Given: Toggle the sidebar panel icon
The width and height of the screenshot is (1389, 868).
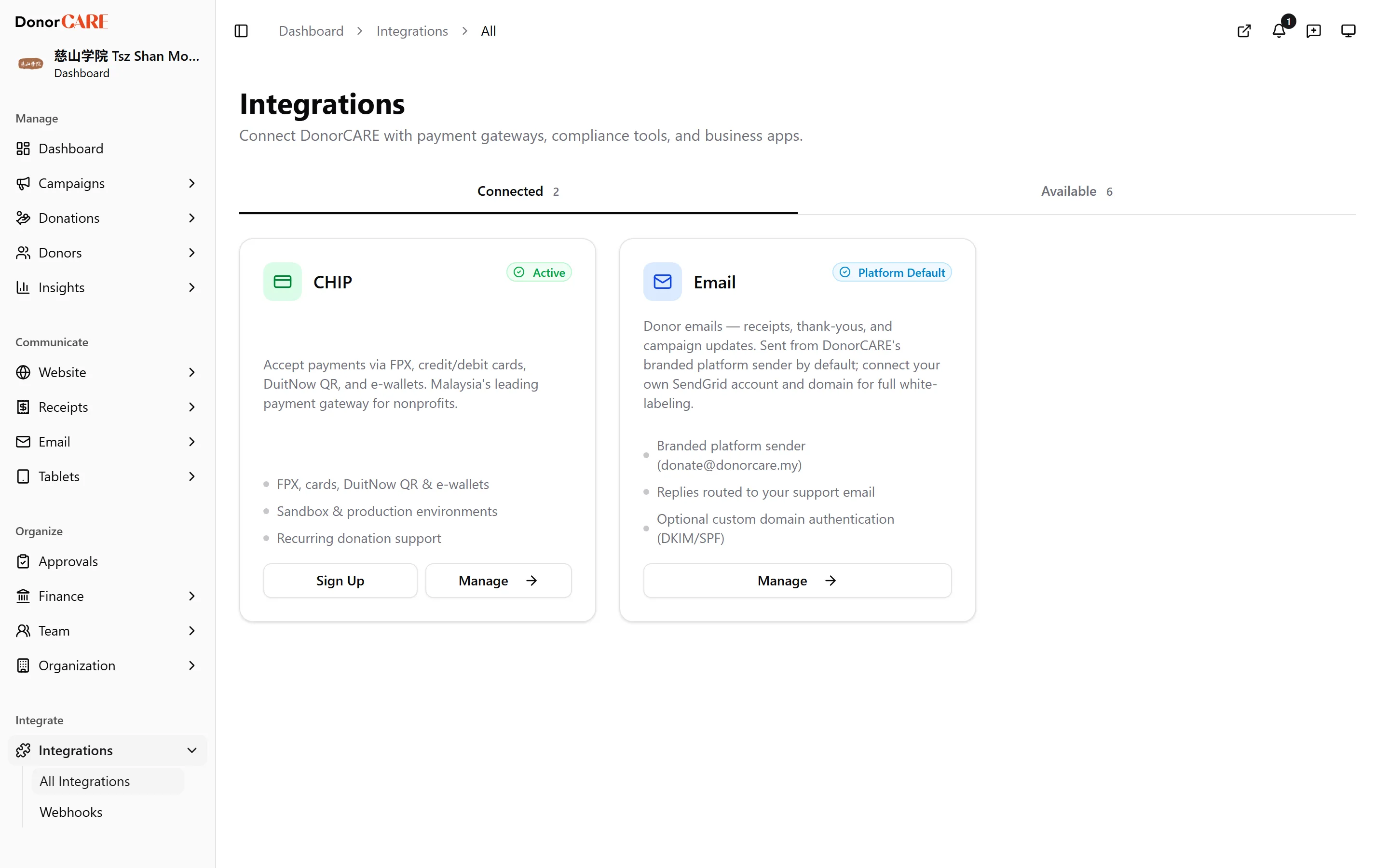Looking at the screenshot, I should (x=241, y=31).
